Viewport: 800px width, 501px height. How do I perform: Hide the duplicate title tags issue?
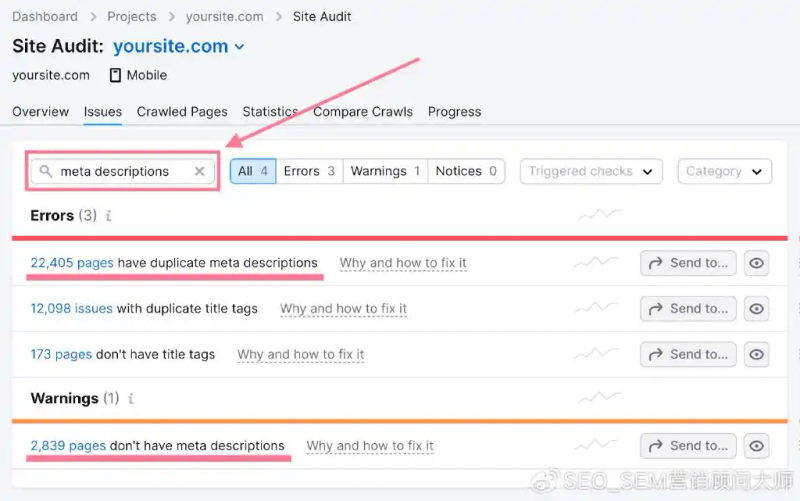tap(757, 309)
